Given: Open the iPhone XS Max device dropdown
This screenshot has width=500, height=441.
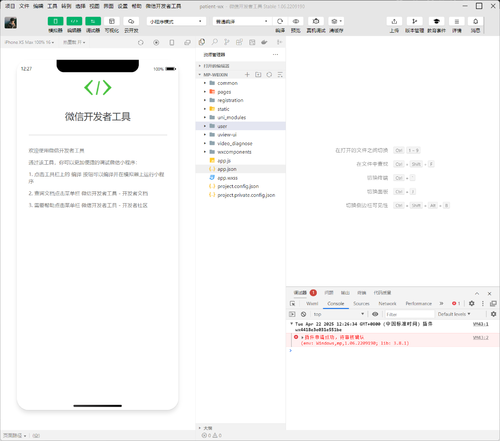Looking at the screenshot, I should (x=29, y=42).
